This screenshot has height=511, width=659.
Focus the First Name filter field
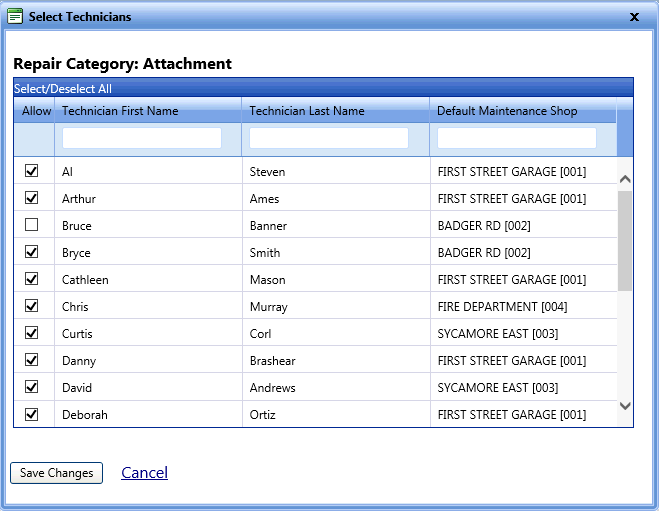tap(142, 138)
